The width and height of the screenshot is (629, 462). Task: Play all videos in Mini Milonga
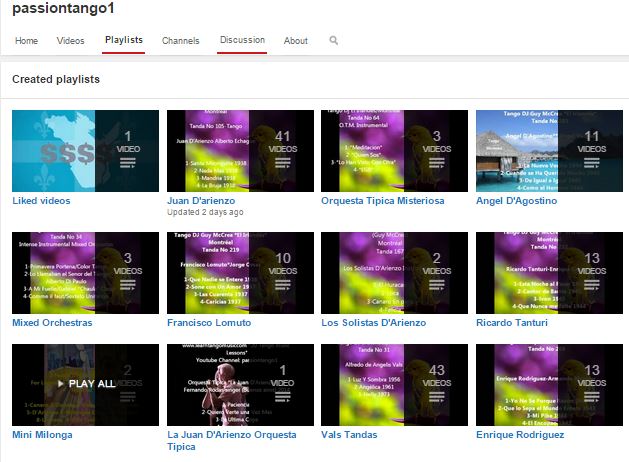click(87, 384)
